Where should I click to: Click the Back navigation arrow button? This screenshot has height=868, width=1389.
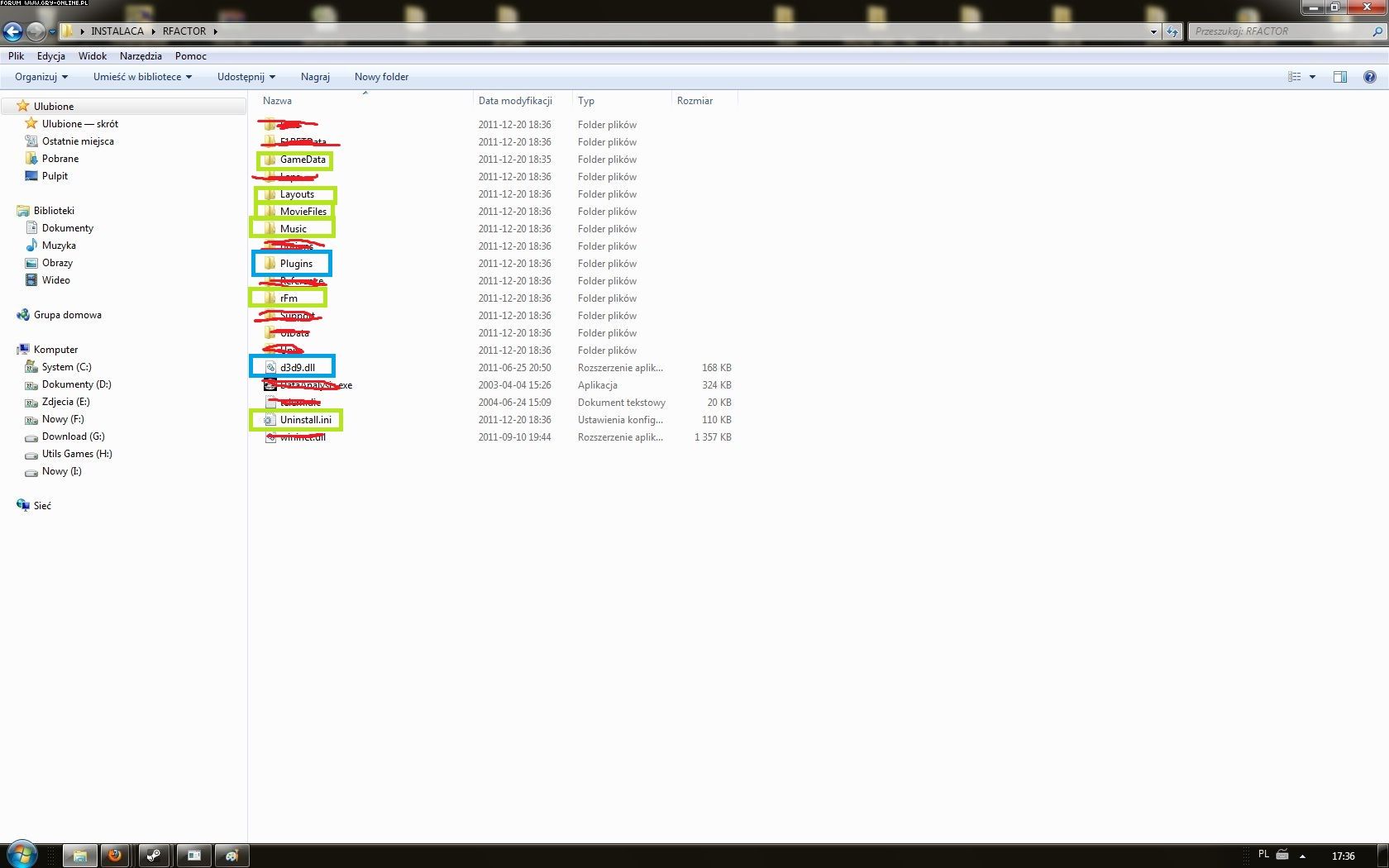click(12, 31)
